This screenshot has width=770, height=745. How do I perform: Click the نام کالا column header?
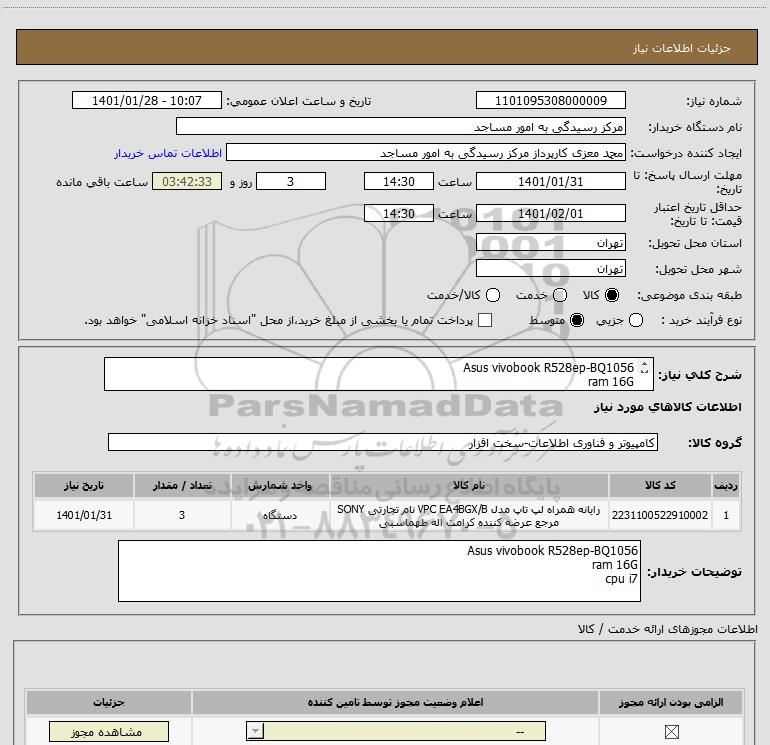[469, 485]
